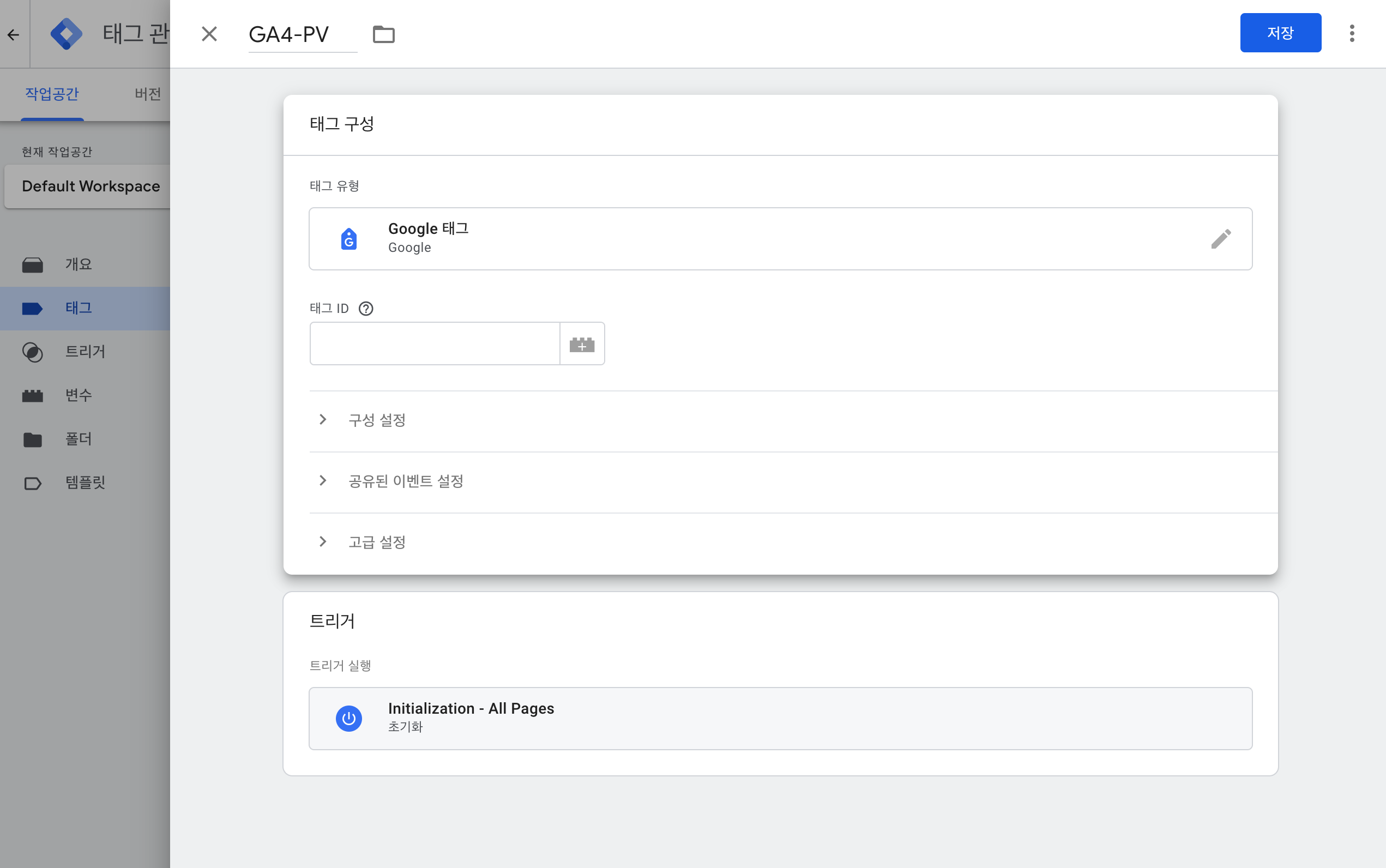Open 변수 in the sidebar
This screenshot has height=868, width=1386.
85,395
